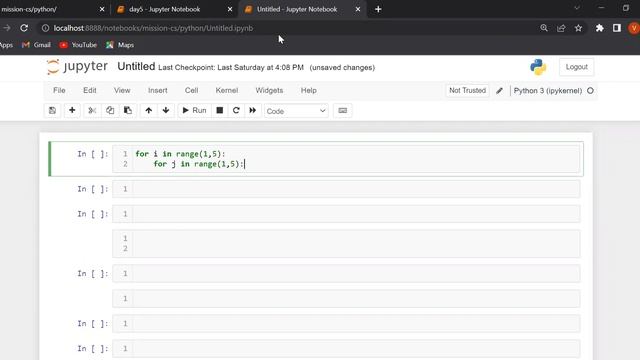Image resolution: width=640 pixels, height=360 pixels.
Task: Open the View menu
Action: click(122, 91)
